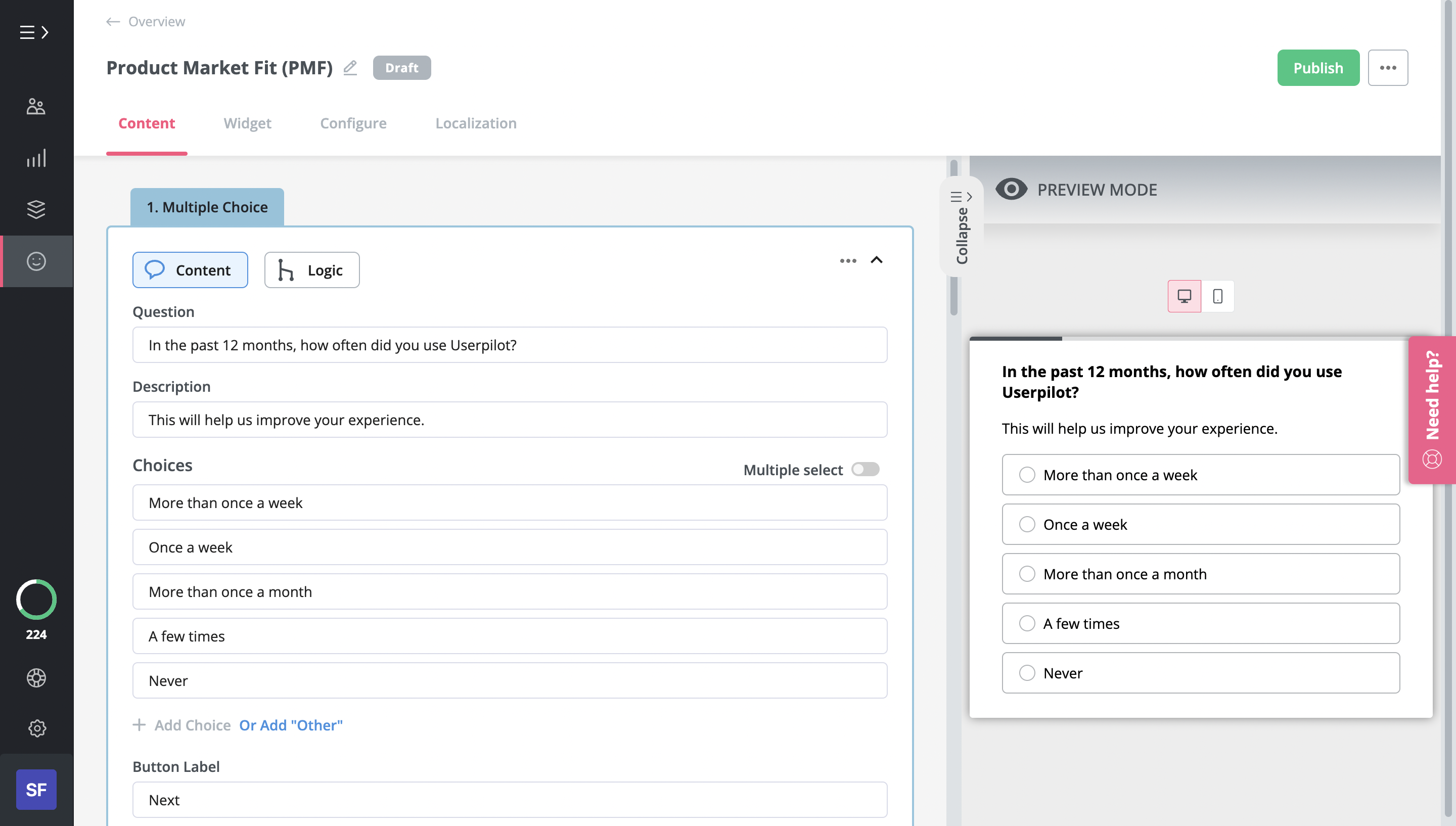Collapse the Multiple Choice question block
This screenshot has height=826, width=1456.
(877, 260)
